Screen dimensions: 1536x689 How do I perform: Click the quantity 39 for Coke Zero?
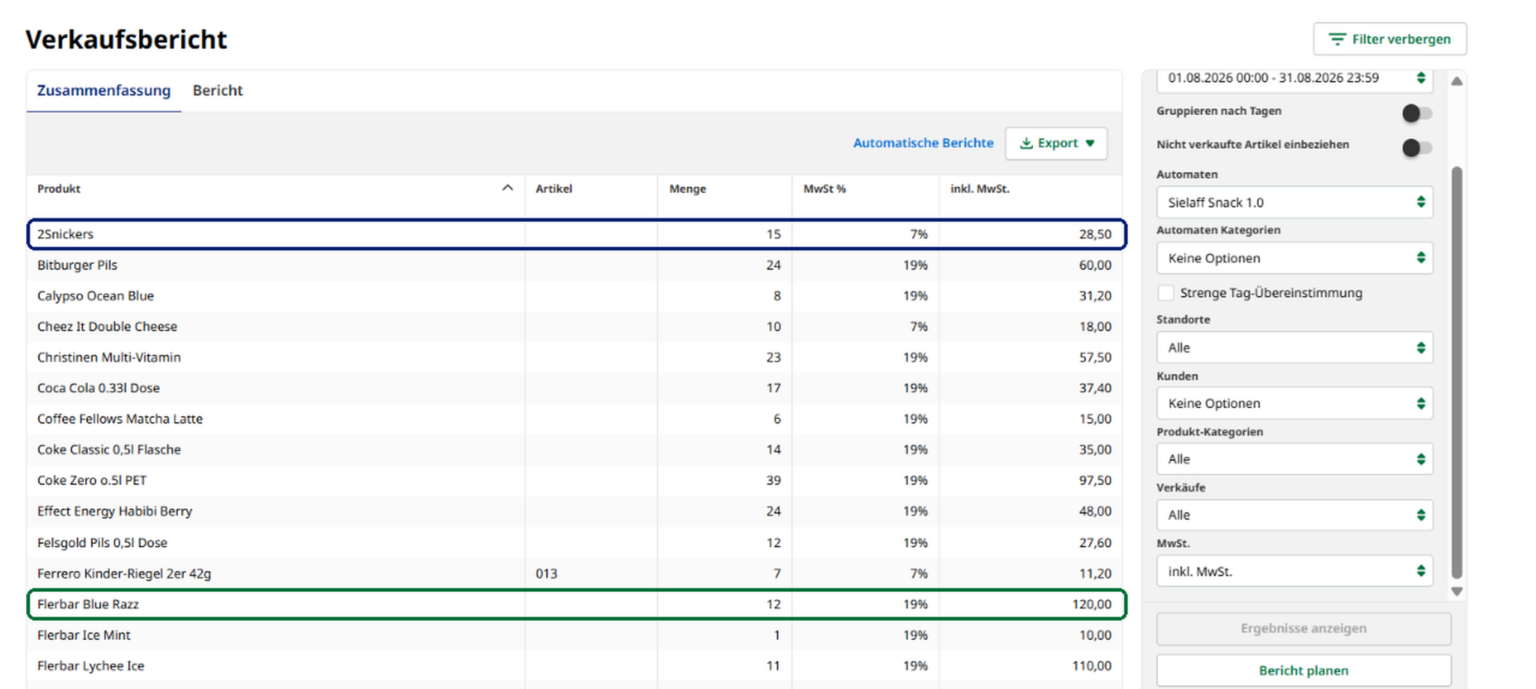774,481
